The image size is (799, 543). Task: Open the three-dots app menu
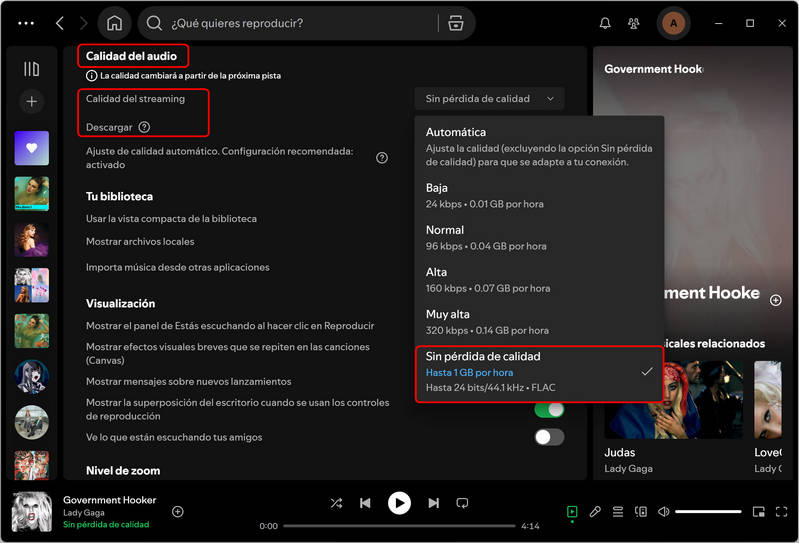[26, 23]
